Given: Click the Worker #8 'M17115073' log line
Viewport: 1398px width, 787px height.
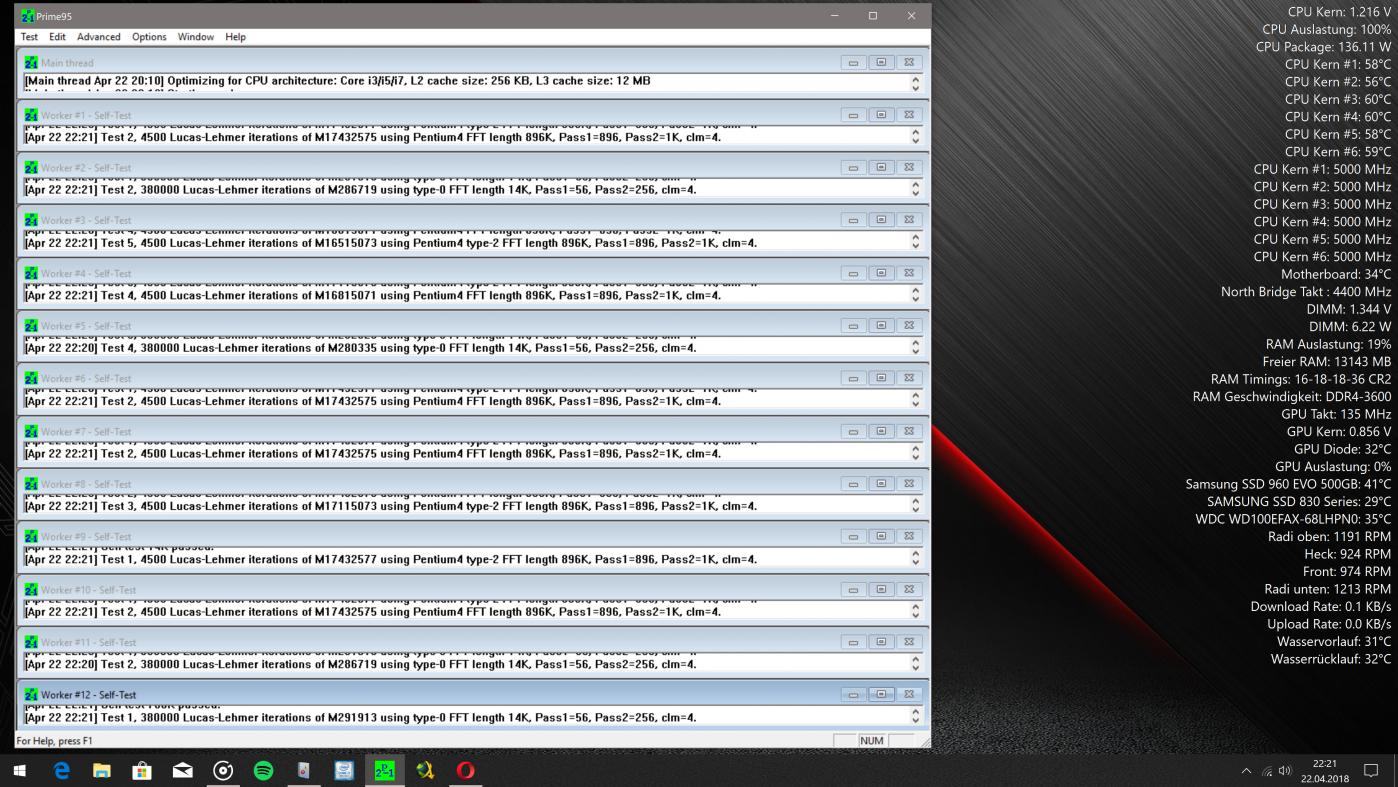Looking at the screenshot, I should pos(390,506).
